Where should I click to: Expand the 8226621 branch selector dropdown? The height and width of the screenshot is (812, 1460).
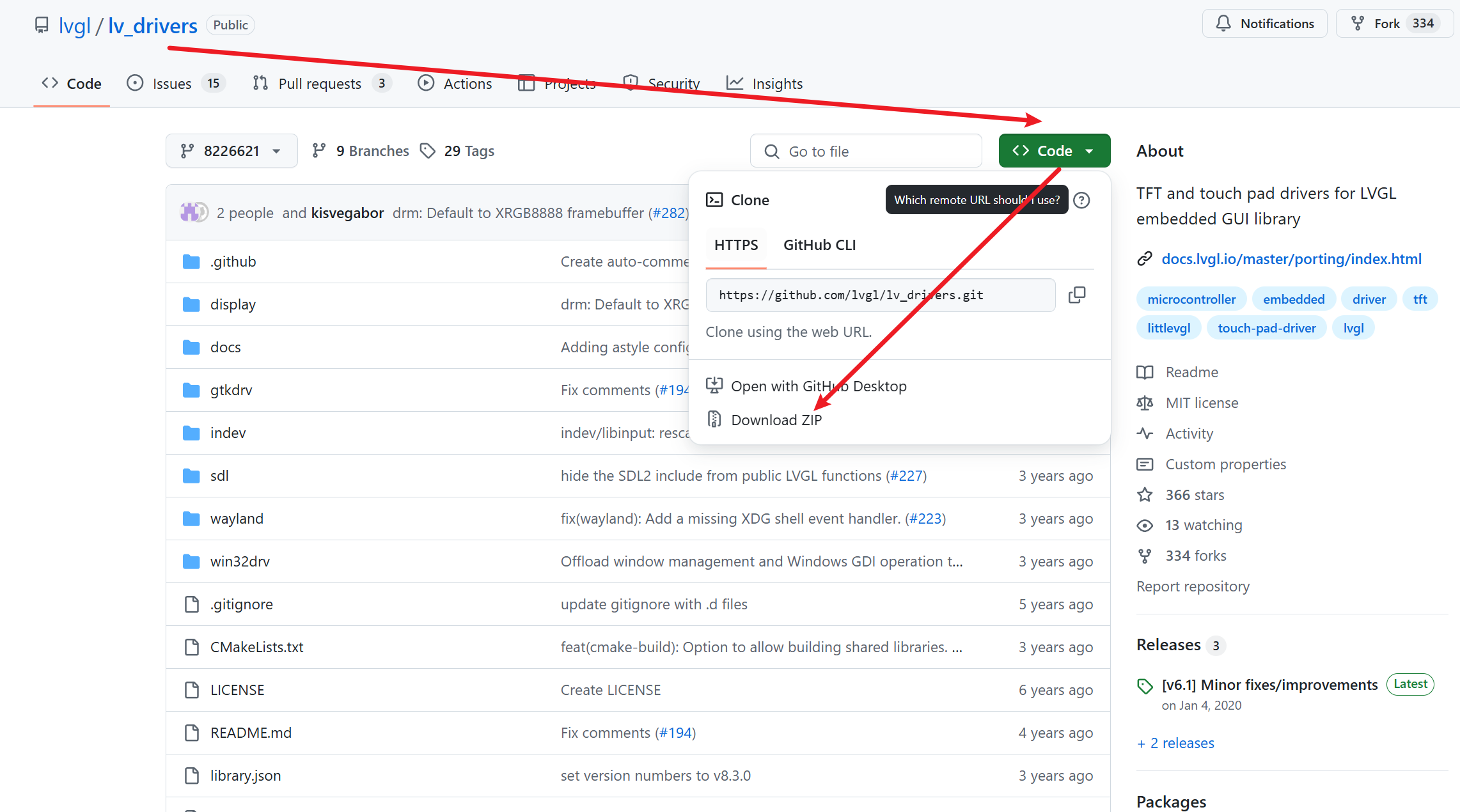[232, 151]
